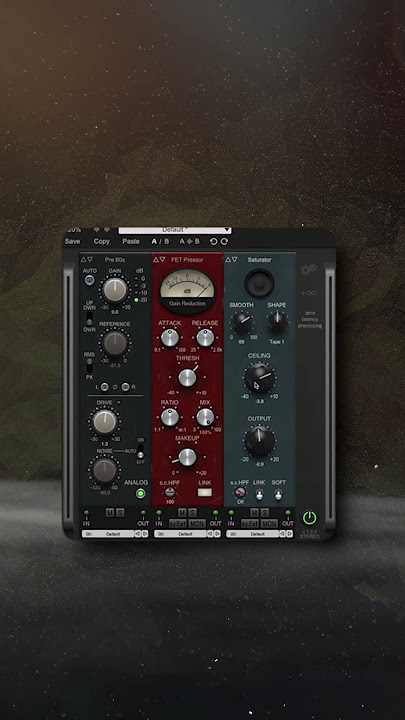The image size is (405, 720).
Task: Open FET Pressor 00: Default preset box
Action: point(180,534)
